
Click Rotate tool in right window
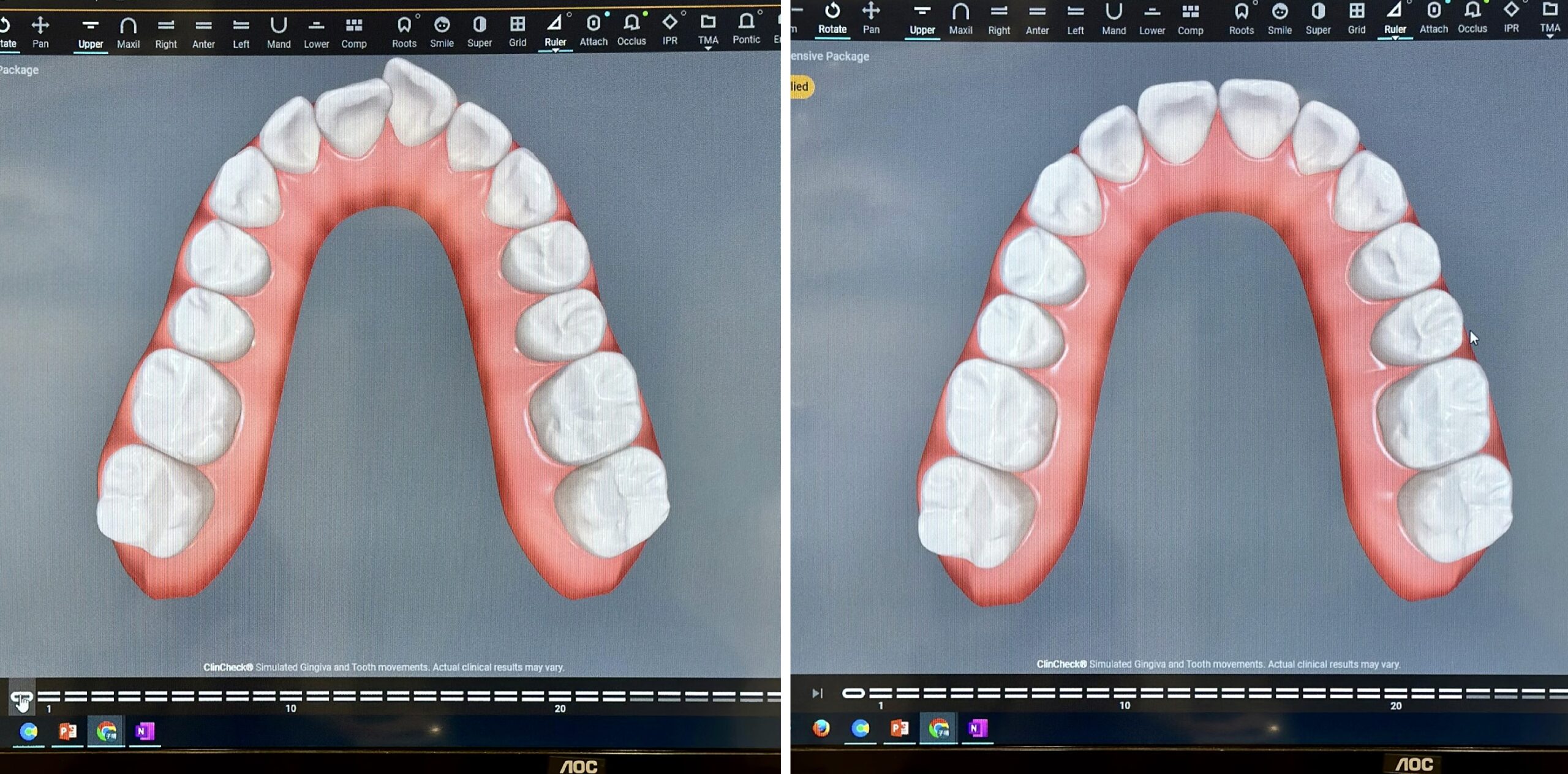tap(832, 18)
